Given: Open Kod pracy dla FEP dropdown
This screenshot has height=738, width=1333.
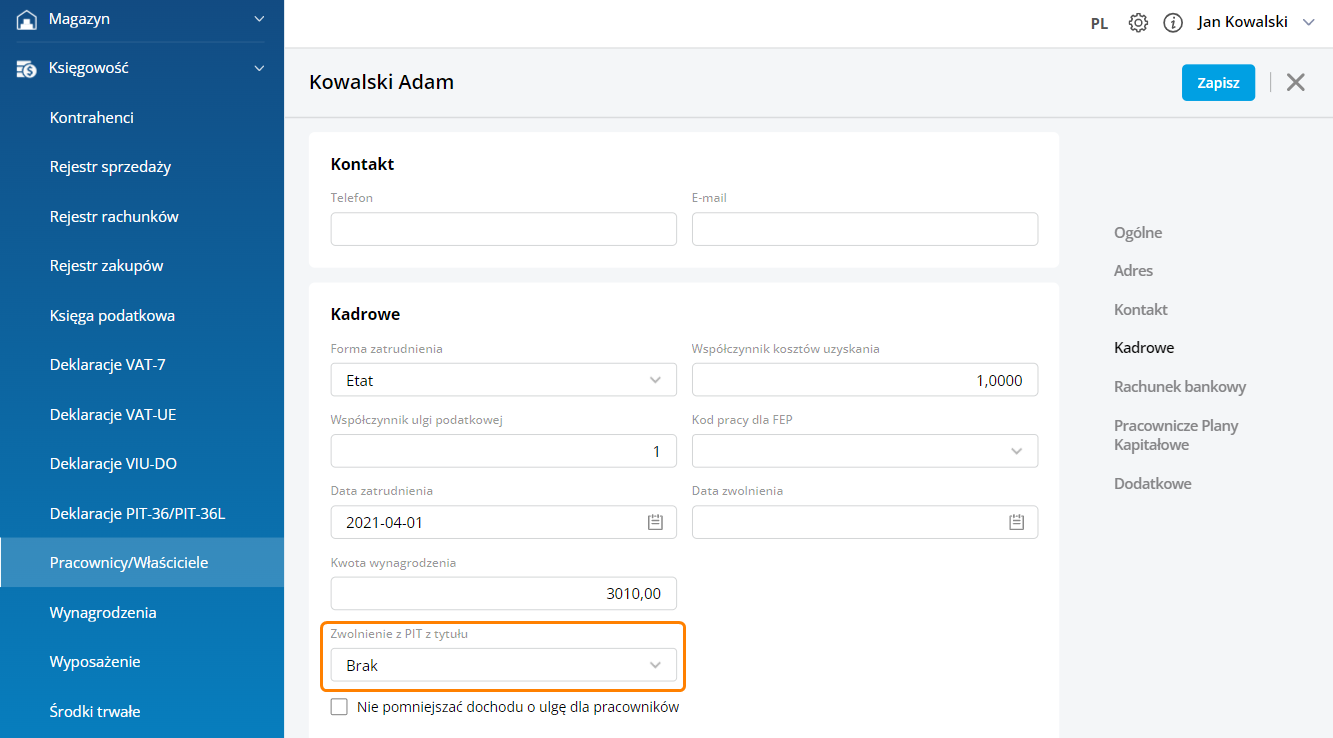Looking at the screenshot, I should point(864,451).
